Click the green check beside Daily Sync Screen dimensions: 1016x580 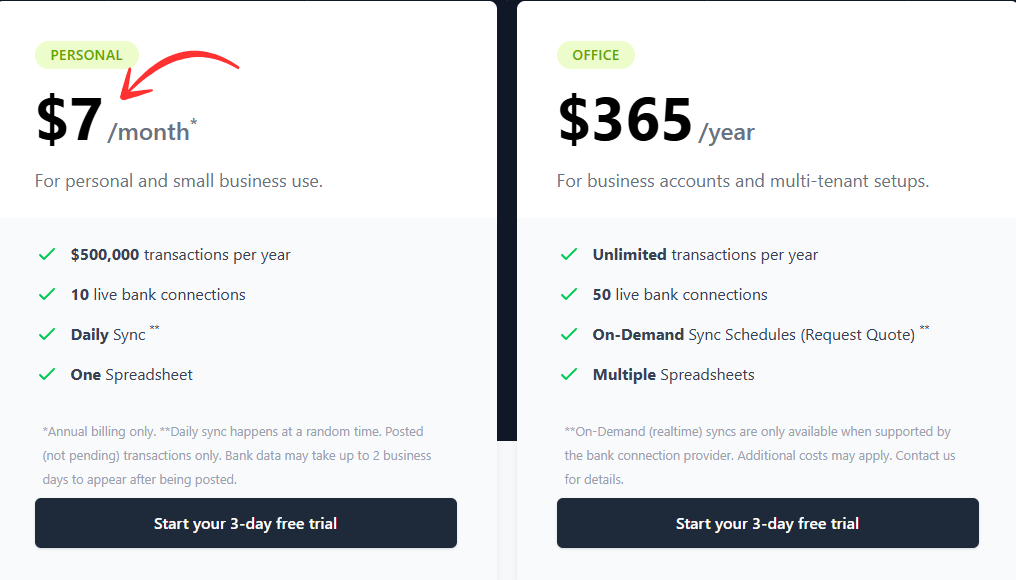click(x=46, y=334)
